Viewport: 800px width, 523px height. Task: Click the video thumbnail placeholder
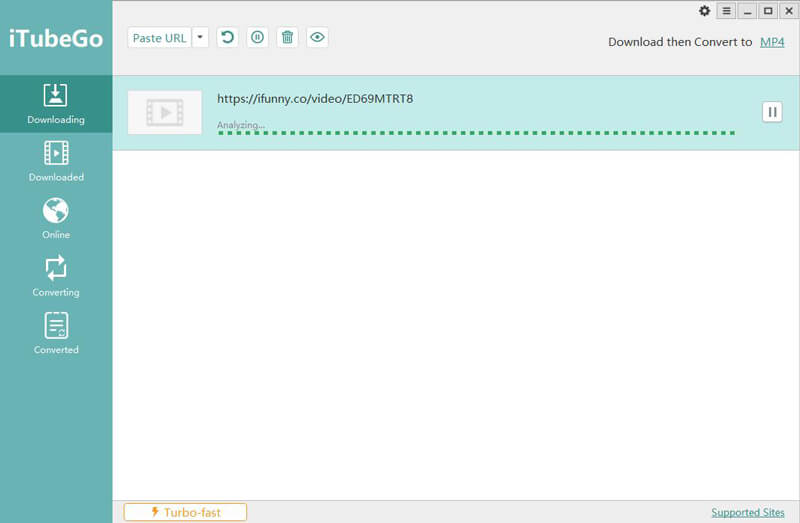(165, 113)
